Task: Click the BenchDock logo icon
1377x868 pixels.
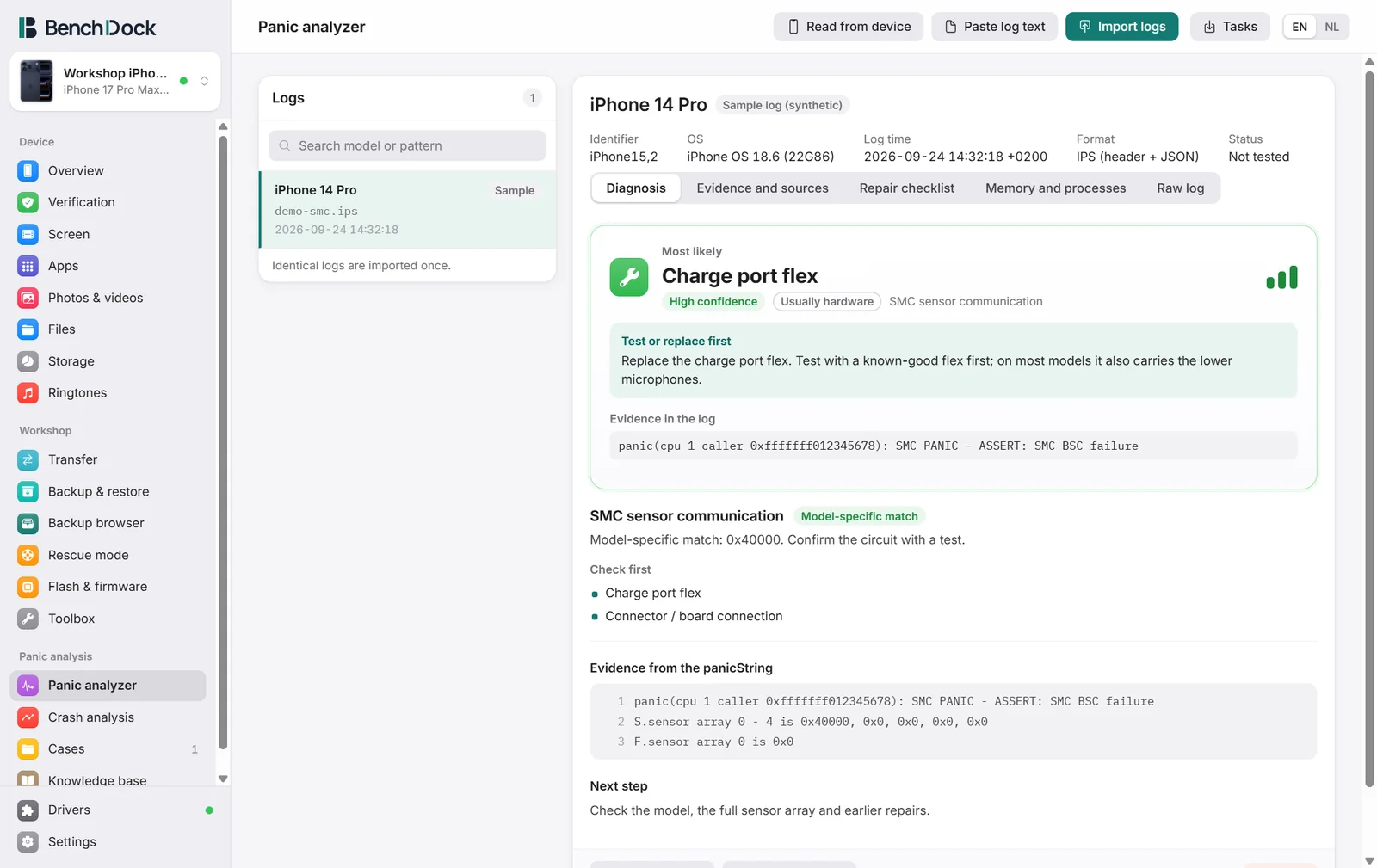Action: click(28, 28)
